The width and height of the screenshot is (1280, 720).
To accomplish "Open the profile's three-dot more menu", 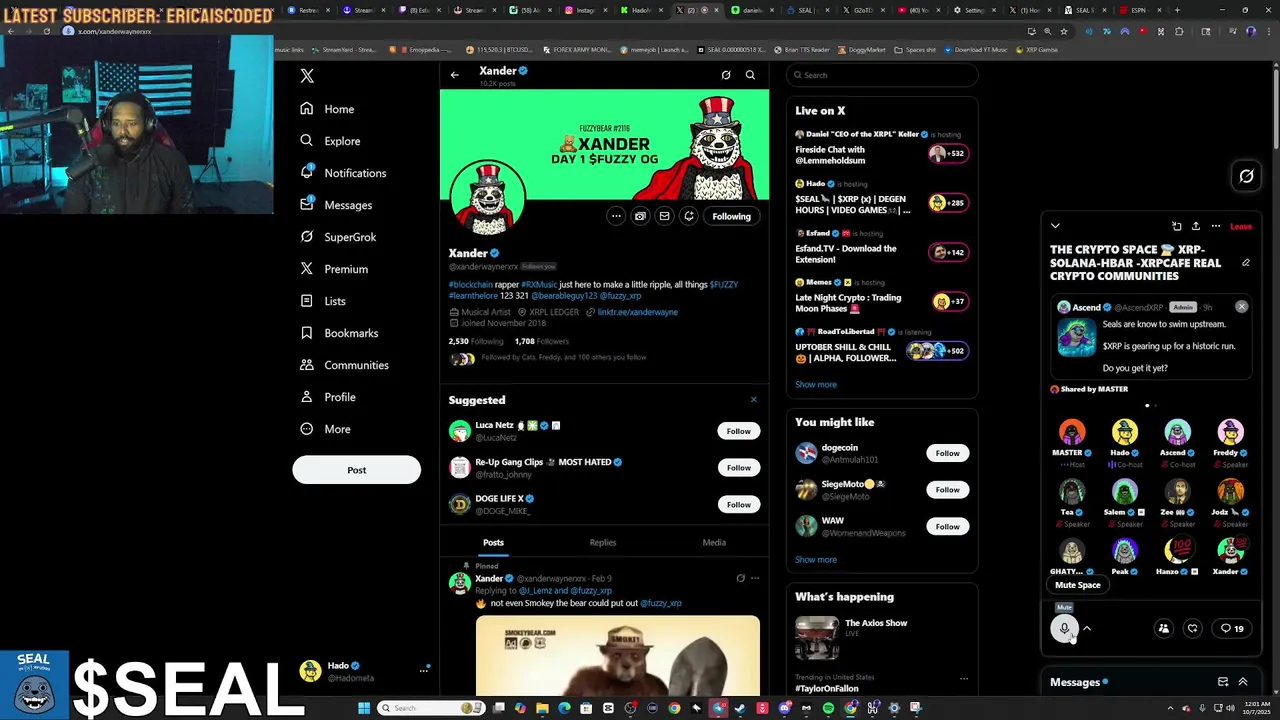I will pyautogui.click(x=616, y=216).
